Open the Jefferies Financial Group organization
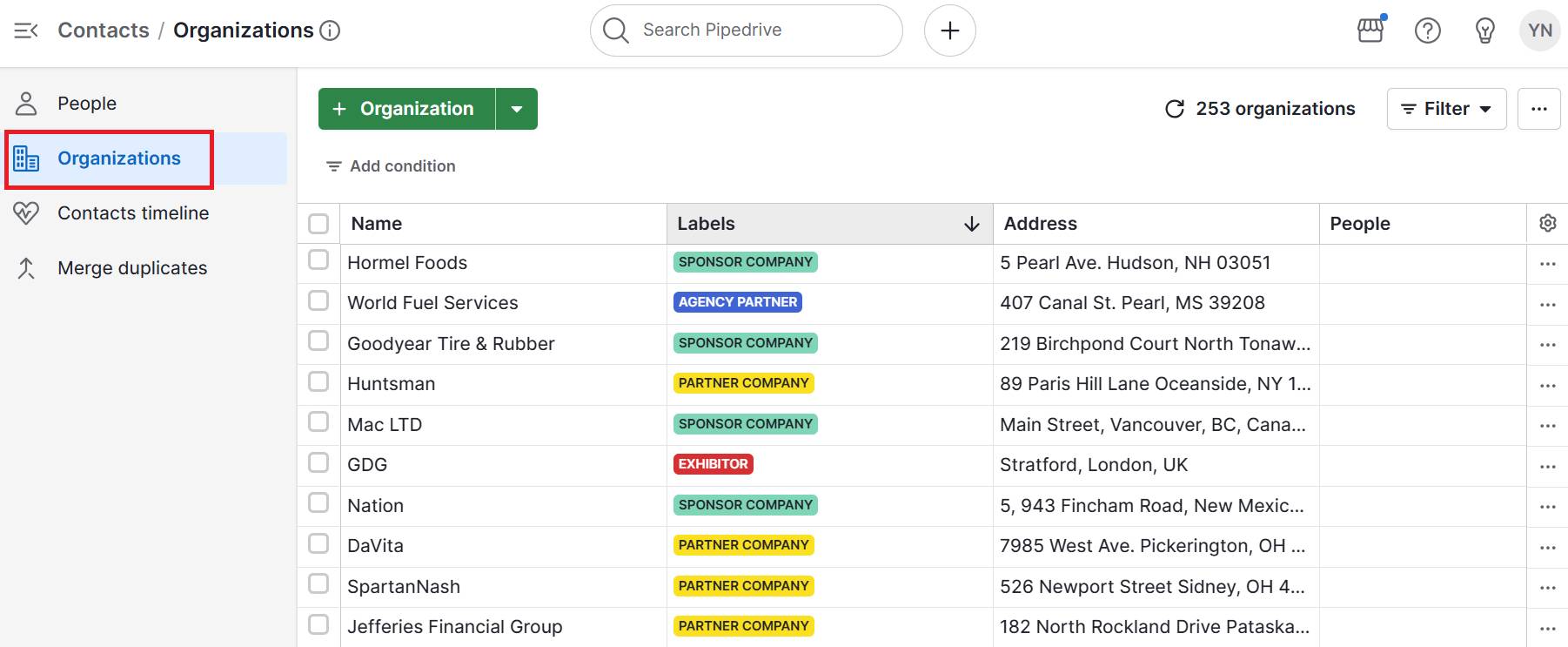This screenshot has width=1568, height=647. 455,627
